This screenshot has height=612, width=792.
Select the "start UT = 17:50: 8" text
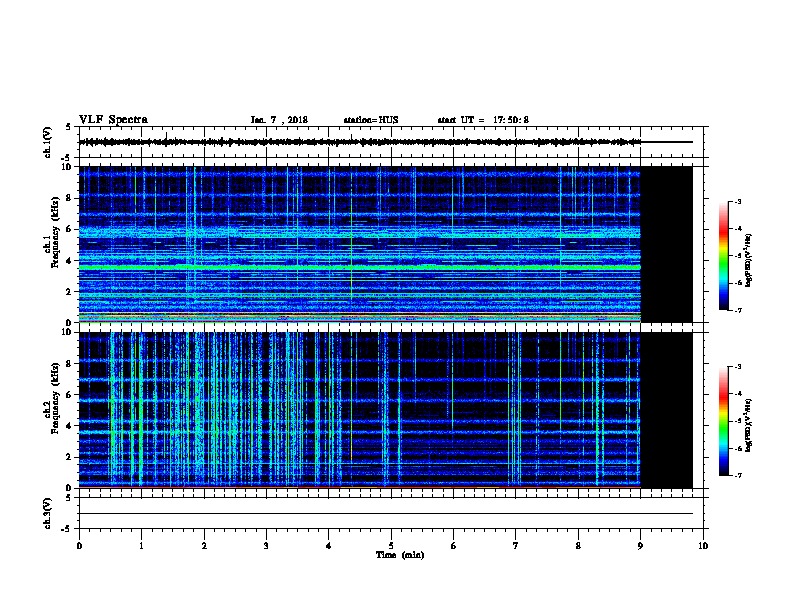(x=483, y=120)
